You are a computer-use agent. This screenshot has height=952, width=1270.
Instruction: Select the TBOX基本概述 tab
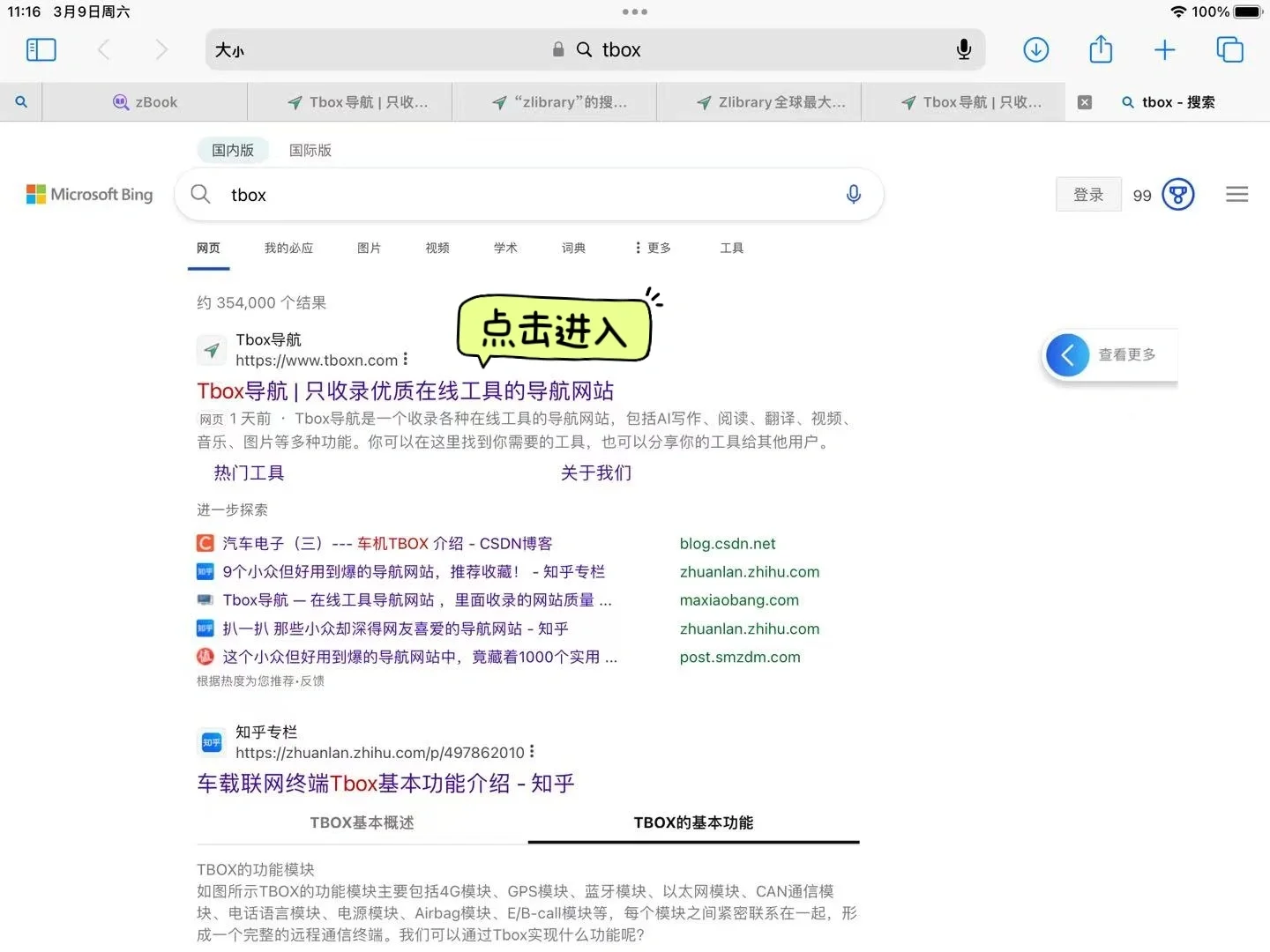tap(362, 822)
